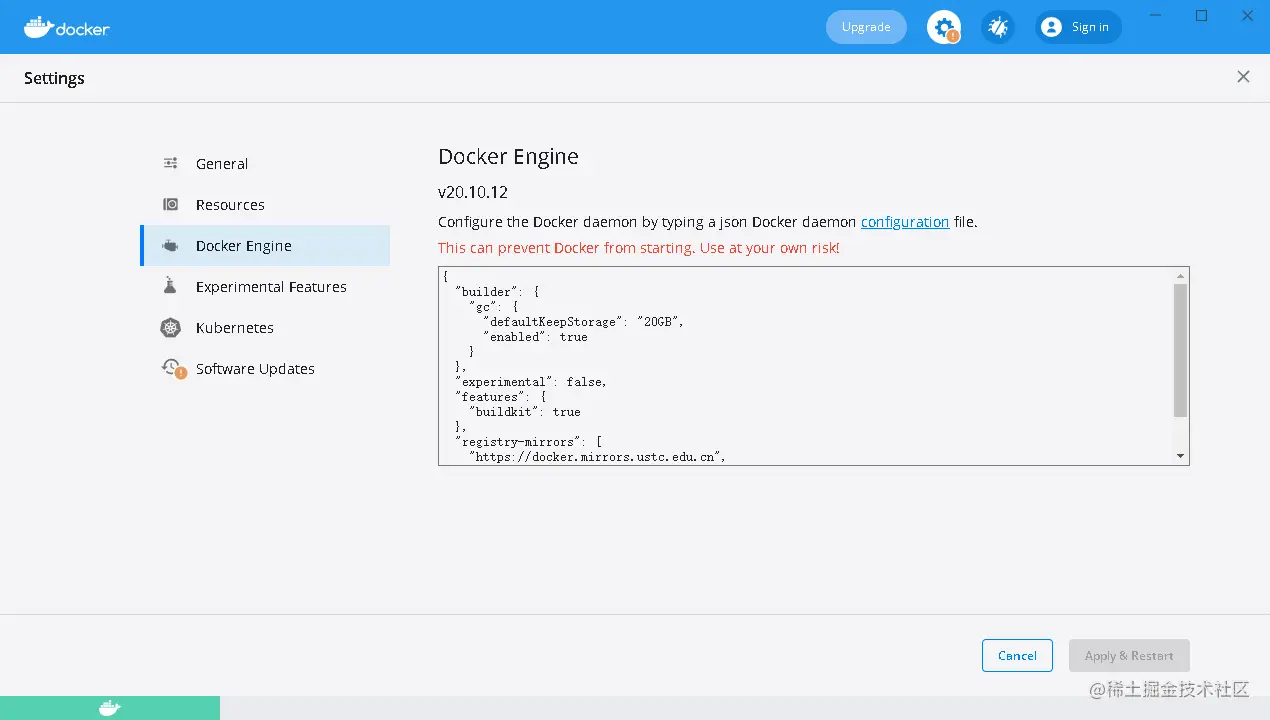Click the user avatar icon beside Sign in
Screen dimensions: 1270x720
click(x=1051, y=27)
